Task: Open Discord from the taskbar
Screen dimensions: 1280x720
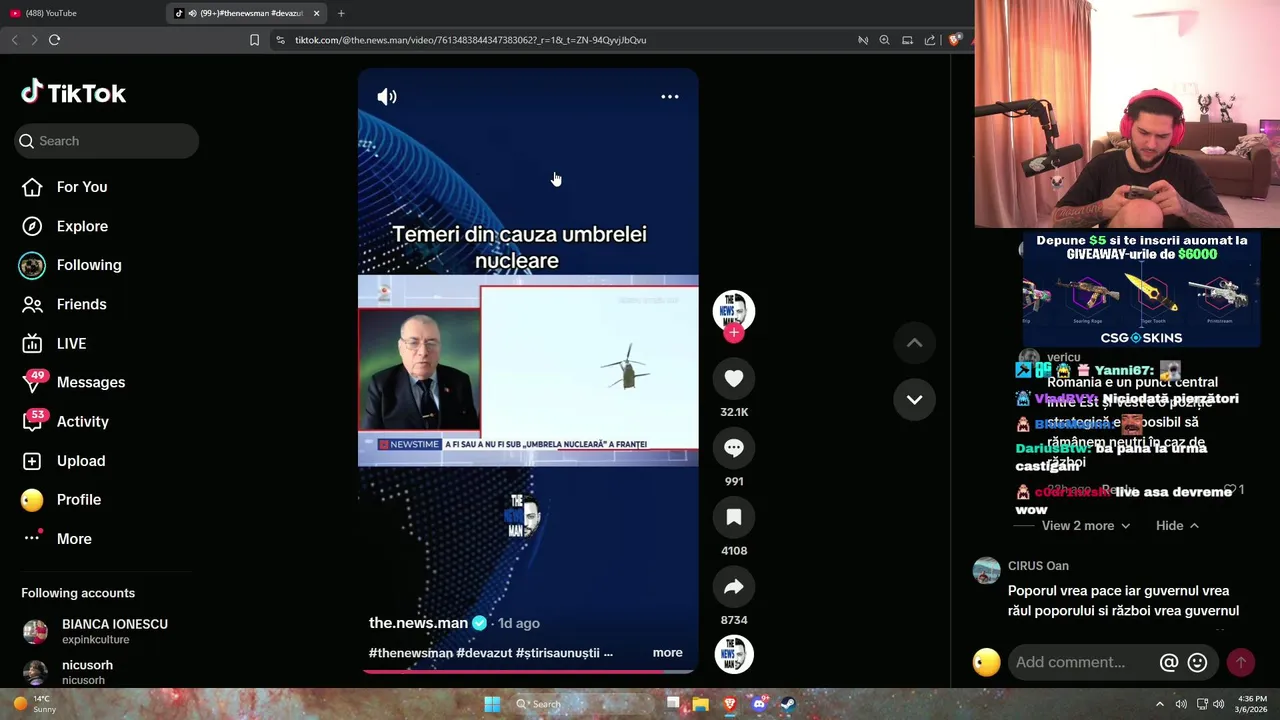Action: (759, 704)
